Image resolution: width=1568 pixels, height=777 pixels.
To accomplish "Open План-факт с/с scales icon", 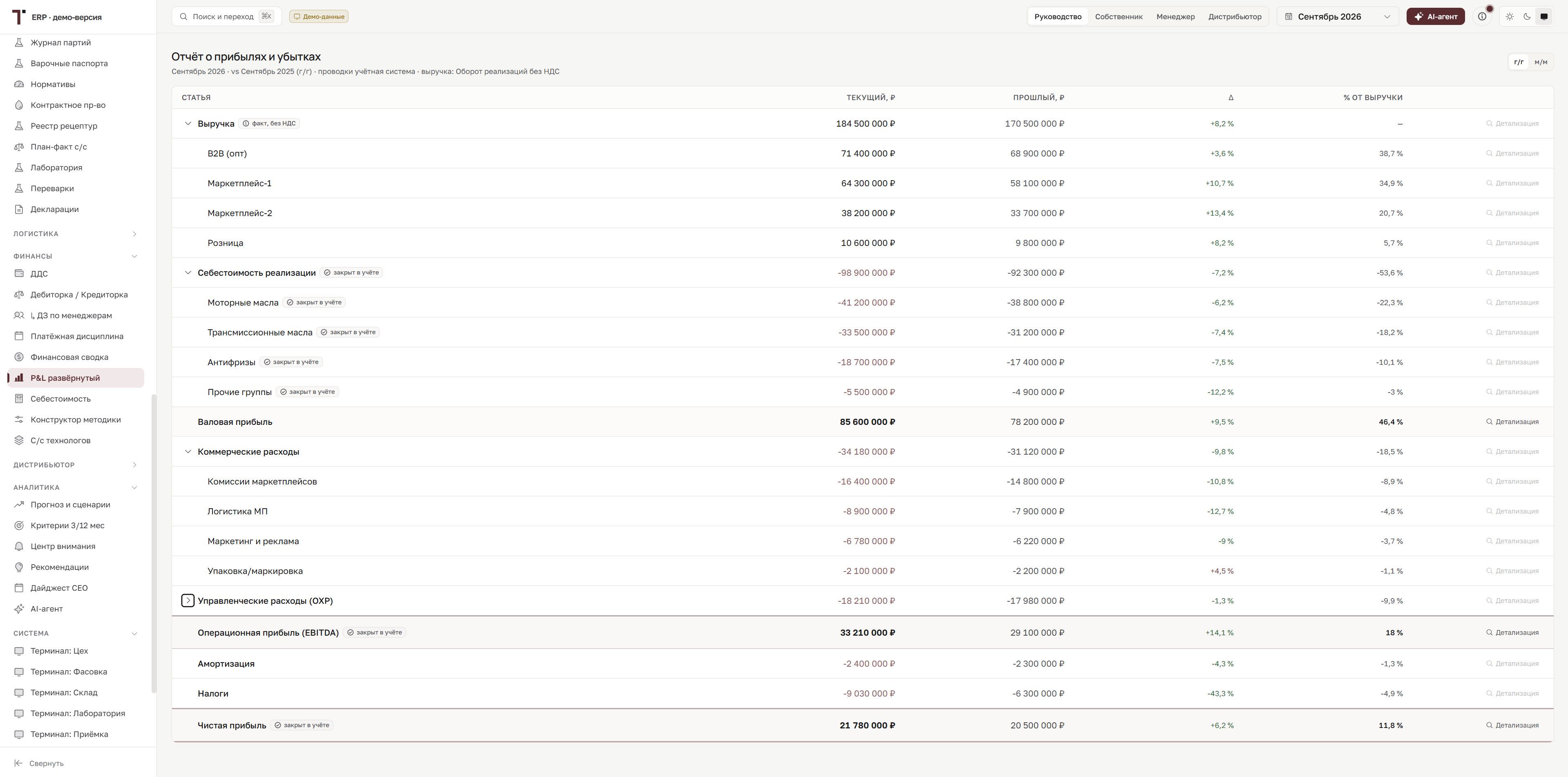I will pos(19,147).
